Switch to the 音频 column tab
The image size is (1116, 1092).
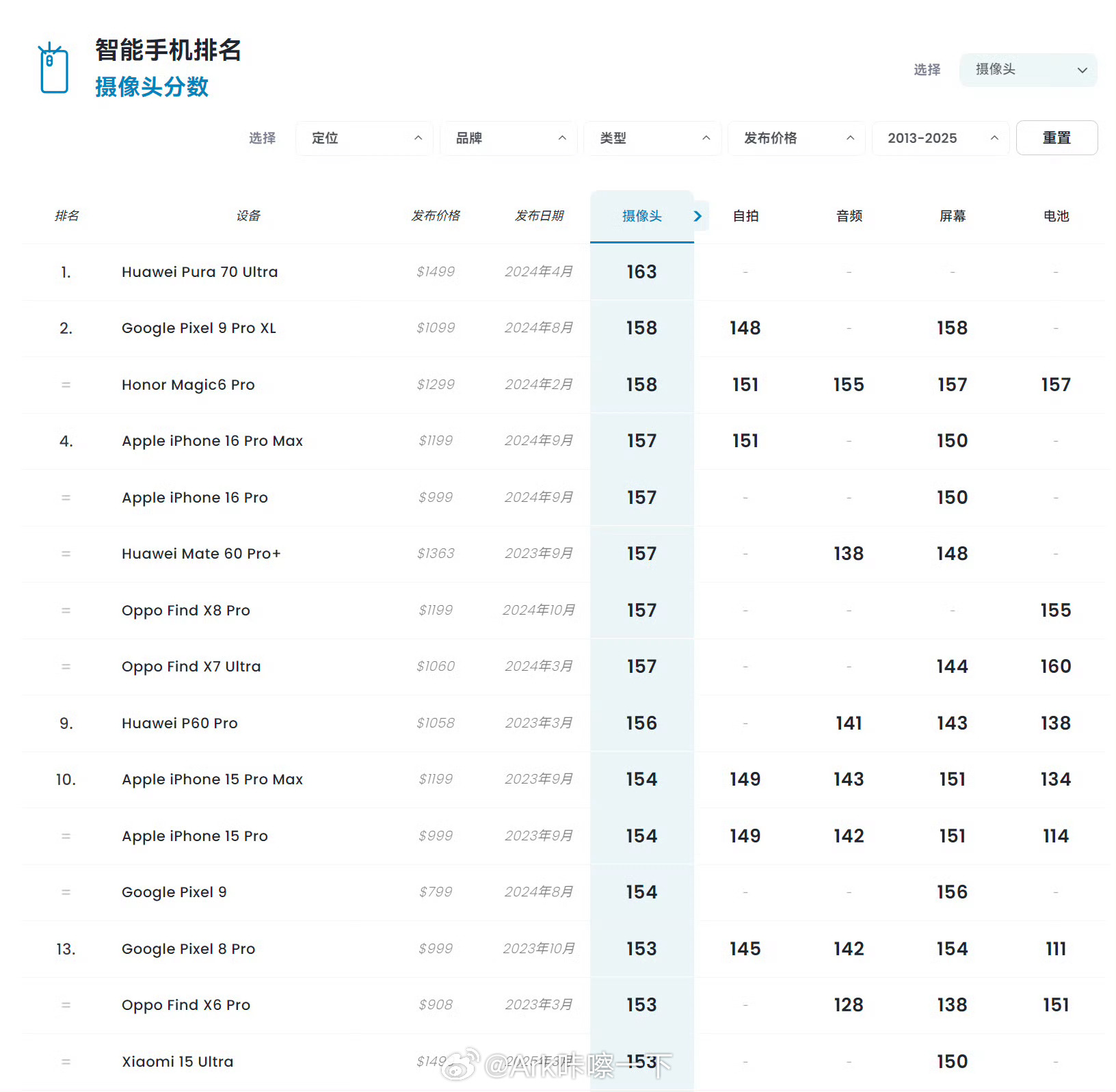point(849,216)
